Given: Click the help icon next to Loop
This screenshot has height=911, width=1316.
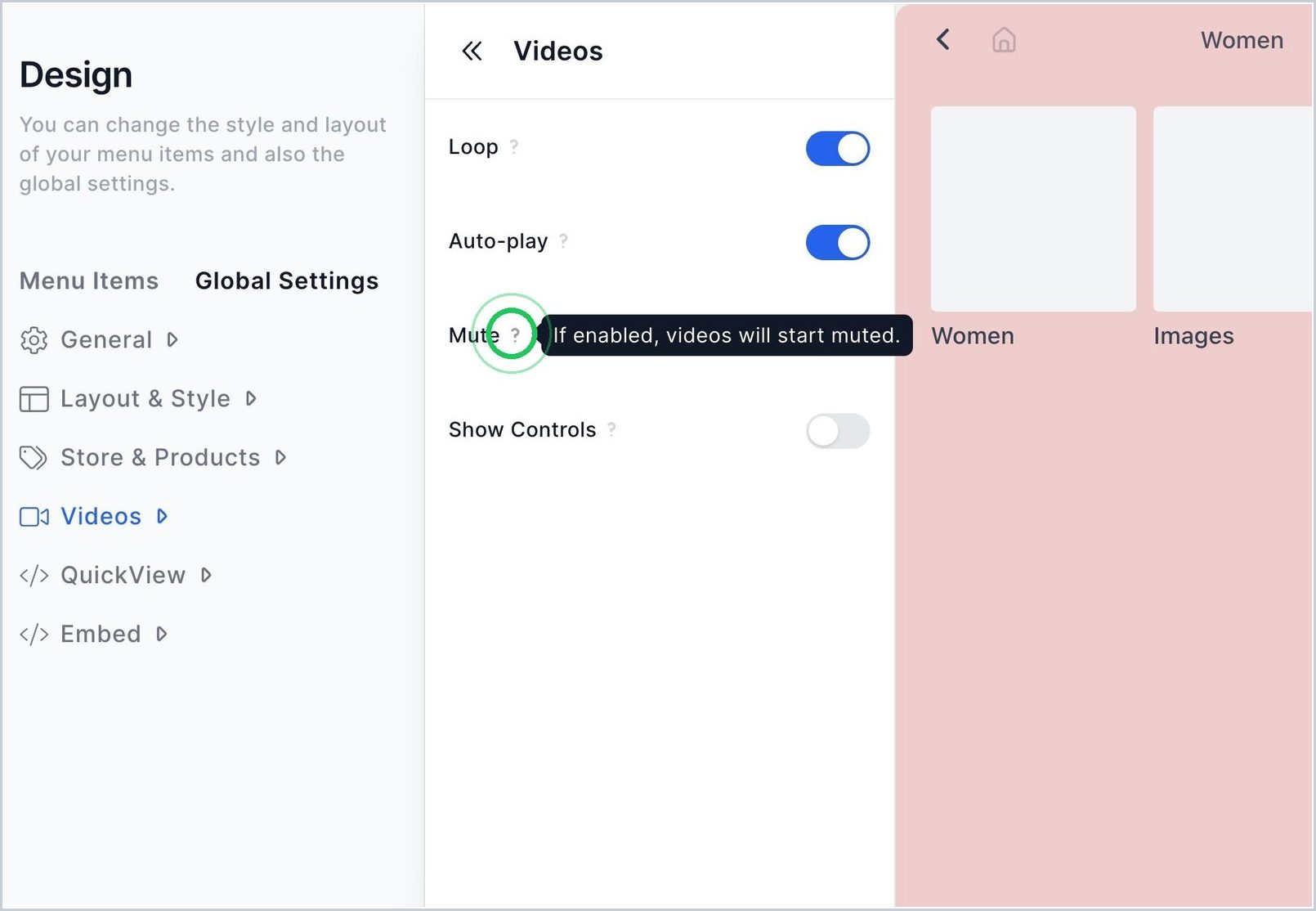Looking at the screenshot, I should 514,146.
